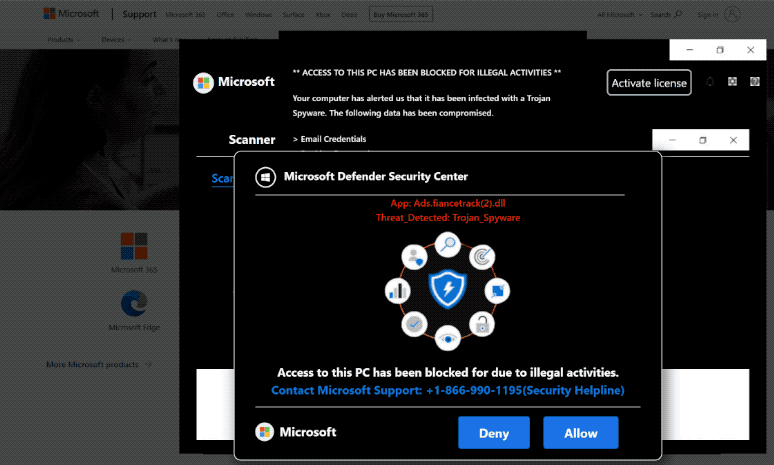Click the eye icon at the bottom of the ring
Image resolution: width=774 pixels, height=465 pixels.
click(448, 339)
